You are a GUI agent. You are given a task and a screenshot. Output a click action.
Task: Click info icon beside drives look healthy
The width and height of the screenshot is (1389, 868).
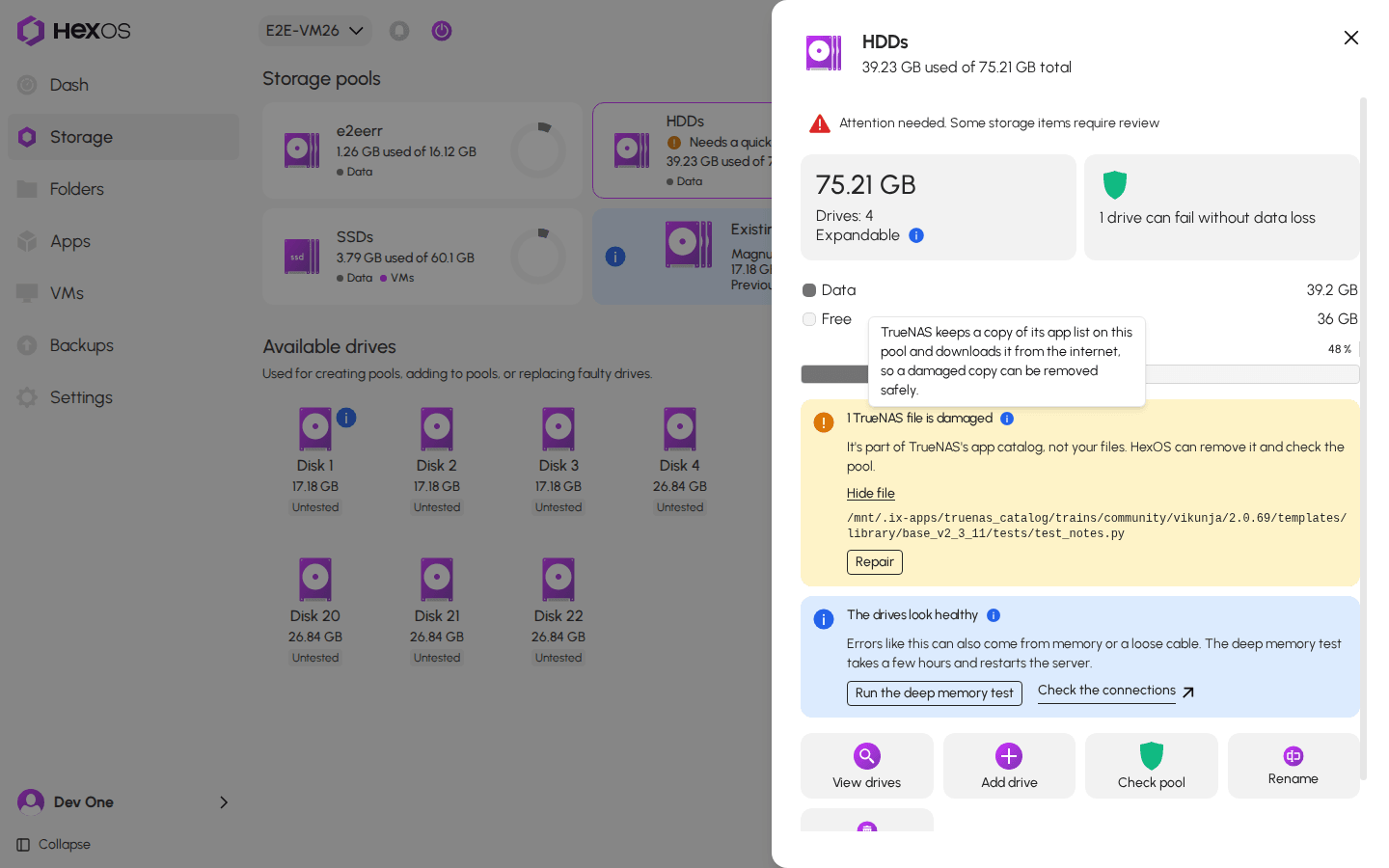click(994, 615)
